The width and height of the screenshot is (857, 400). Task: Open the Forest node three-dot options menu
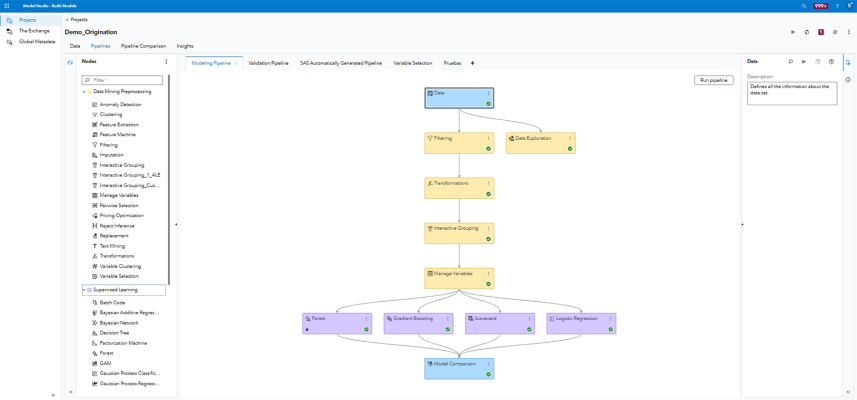366,319
